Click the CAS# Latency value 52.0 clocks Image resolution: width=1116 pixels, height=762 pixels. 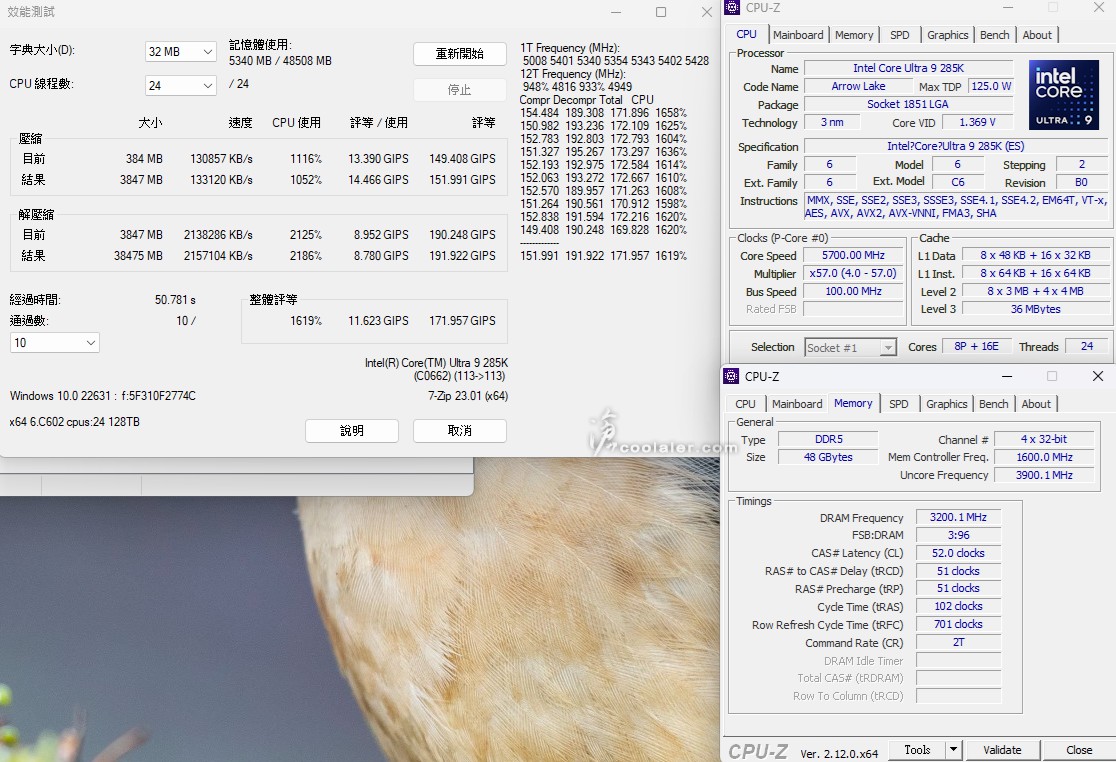(958, 553)
